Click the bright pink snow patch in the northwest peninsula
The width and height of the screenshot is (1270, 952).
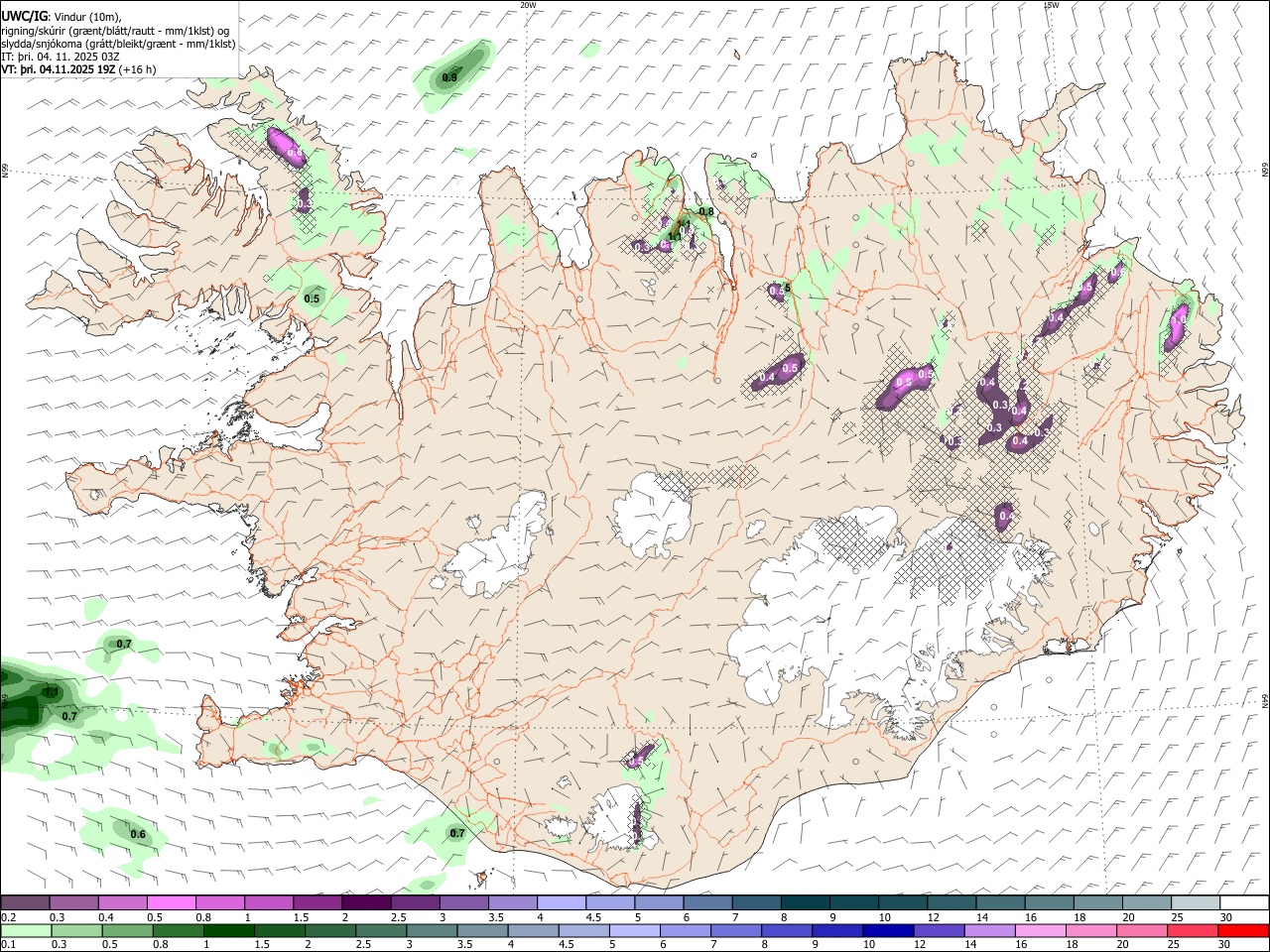(x=287, y=146)
